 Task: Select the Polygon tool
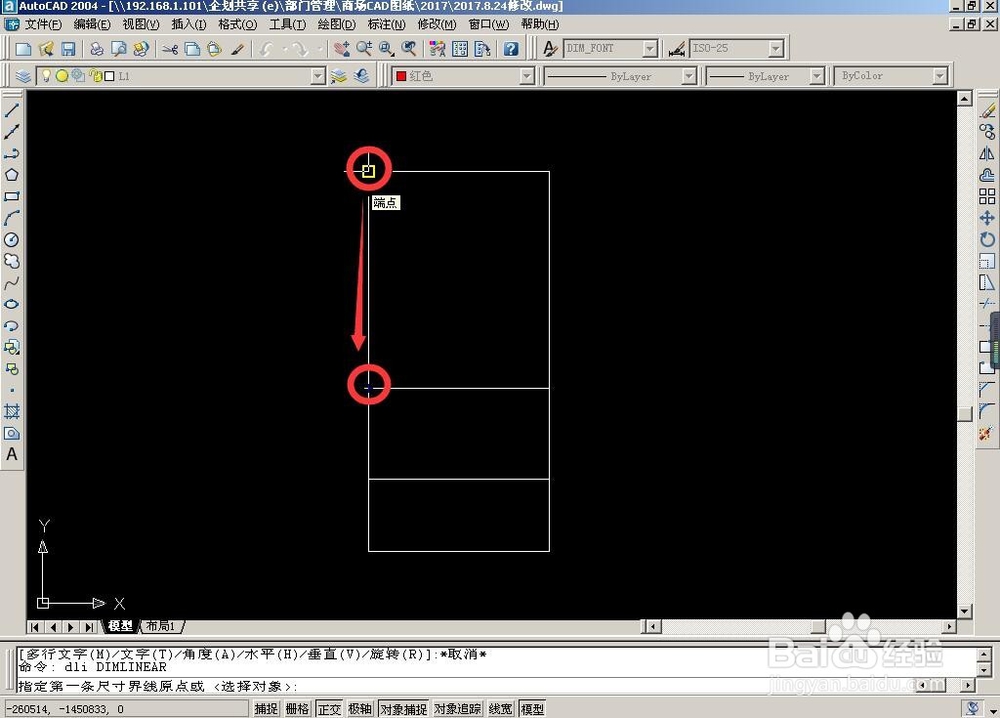(x=11, y=175)
